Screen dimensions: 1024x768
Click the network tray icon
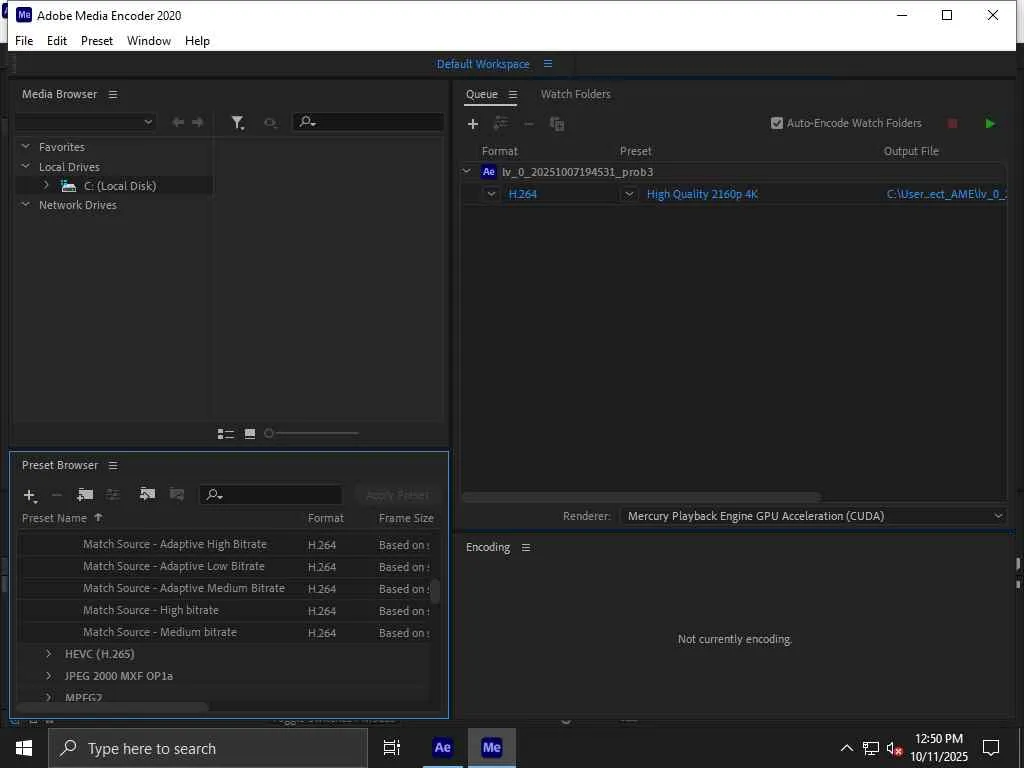coord(871,748)
